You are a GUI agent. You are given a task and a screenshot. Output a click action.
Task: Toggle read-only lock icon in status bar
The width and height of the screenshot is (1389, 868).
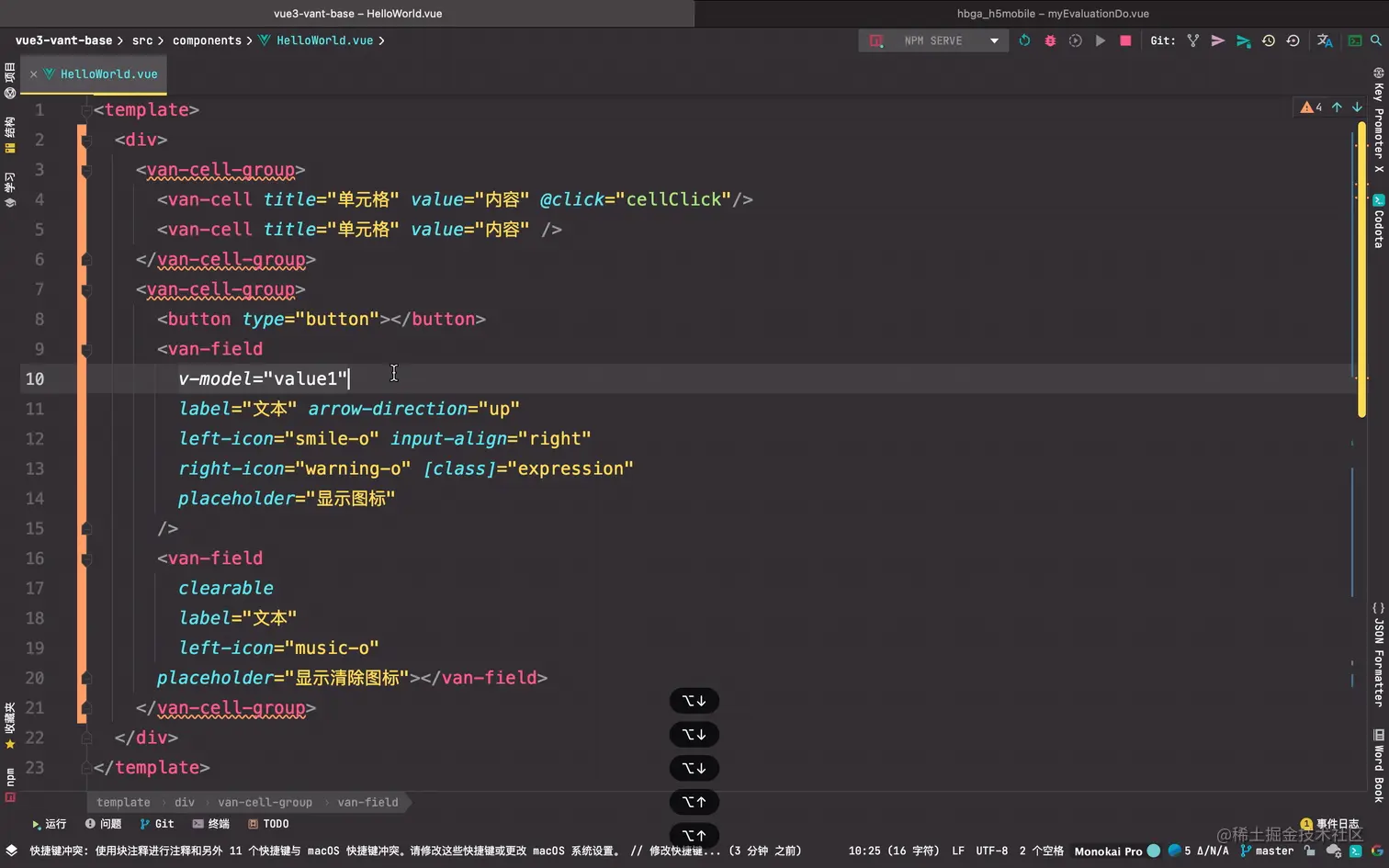(1309, 851)
